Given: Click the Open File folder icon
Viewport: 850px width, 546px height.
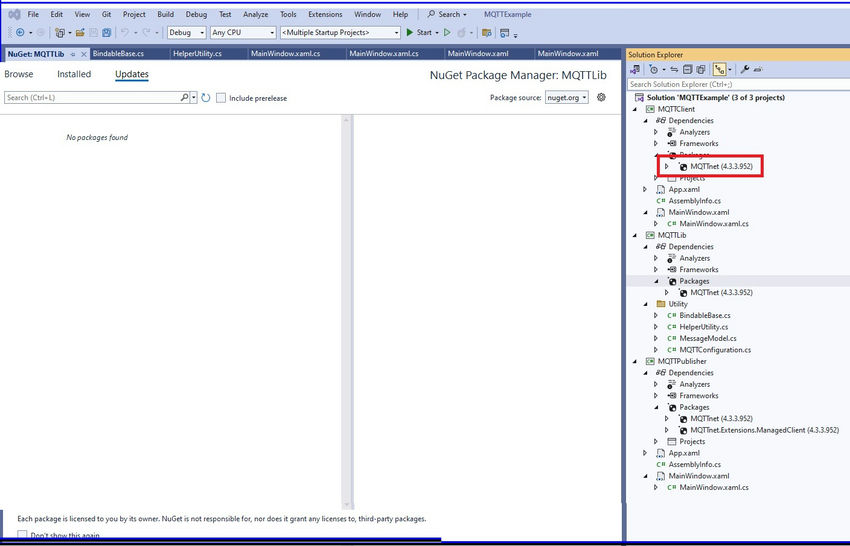Looking at the screenshot, I should coord(80,33).
